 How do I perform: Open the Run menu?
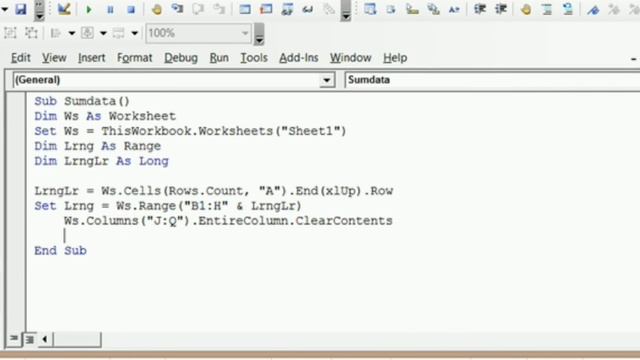pyautogui.click(x=219, y=58)
